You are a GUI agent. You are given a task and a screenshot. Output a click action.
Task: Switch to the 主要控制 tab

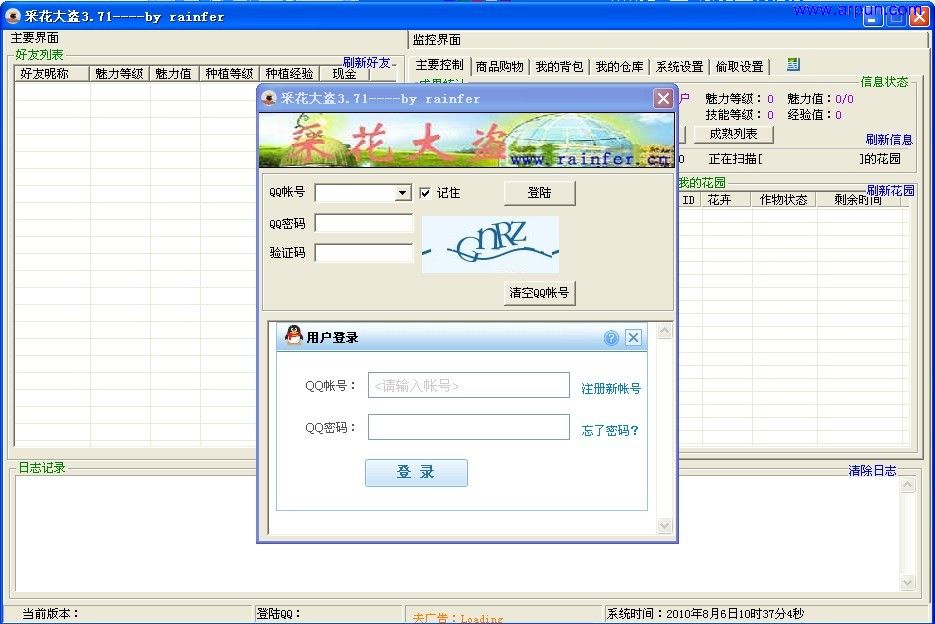(439, 65)
